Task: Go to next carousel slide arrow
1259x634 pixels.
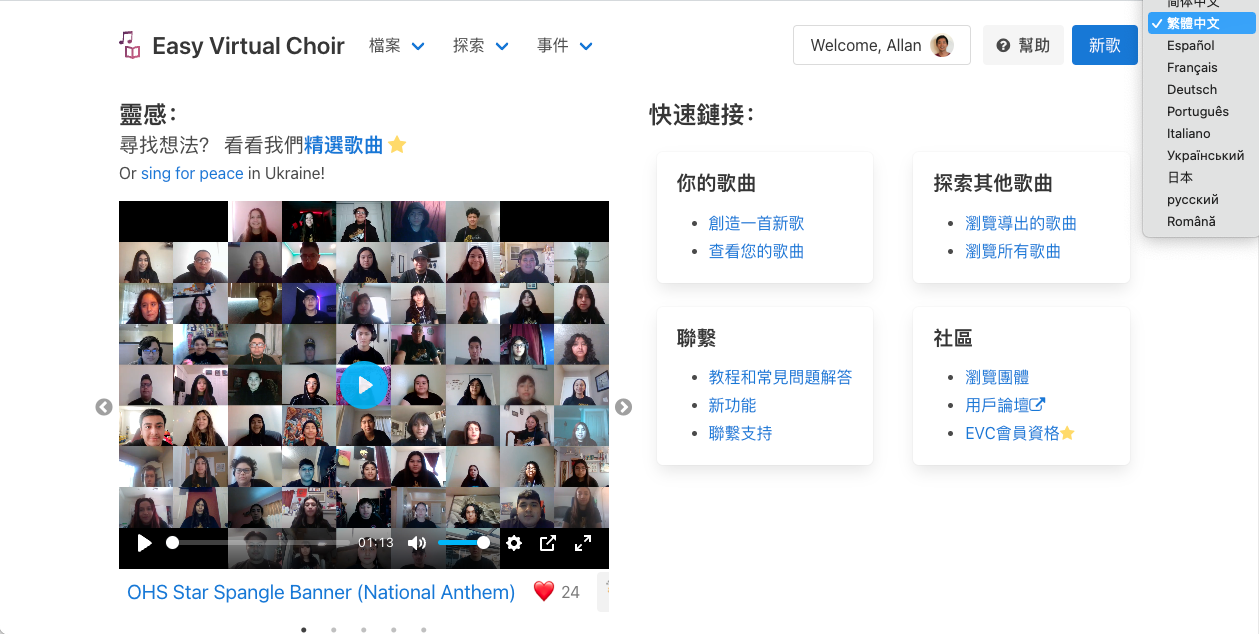Action: click(623, 407)
